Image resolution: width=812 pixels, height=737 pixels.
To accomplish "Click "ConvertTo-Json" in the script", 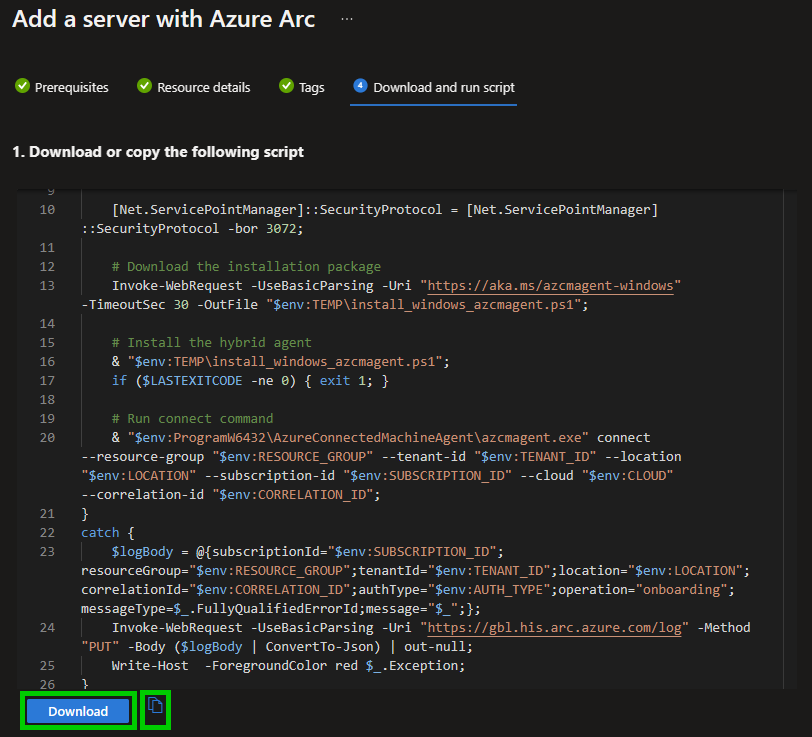I will (x=319, y=647).
